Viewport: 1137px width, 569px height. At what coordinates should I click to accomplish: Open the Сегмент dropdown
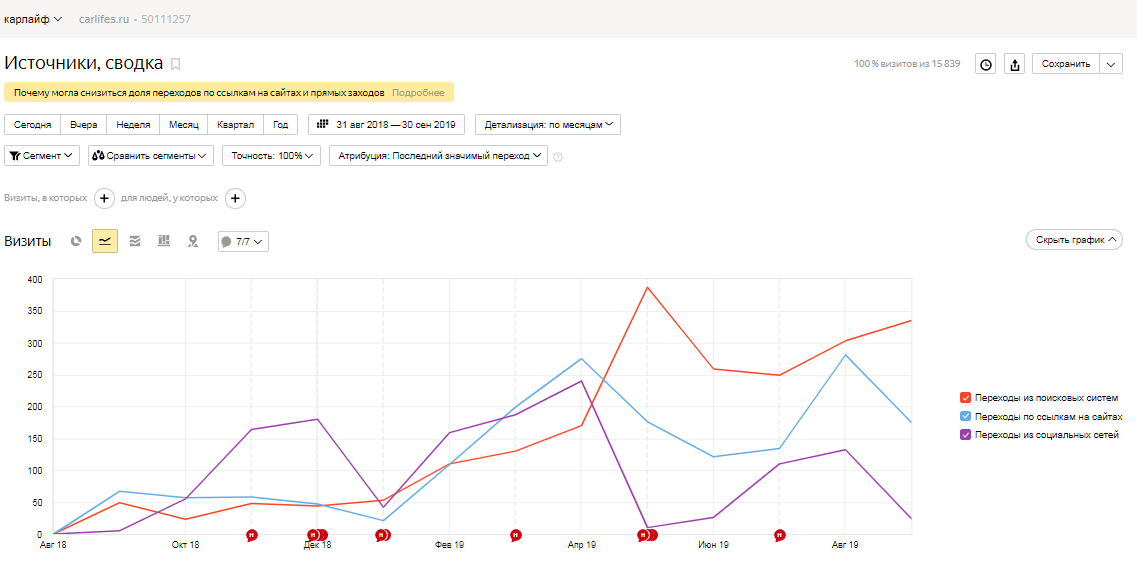[x=42, y=156]
